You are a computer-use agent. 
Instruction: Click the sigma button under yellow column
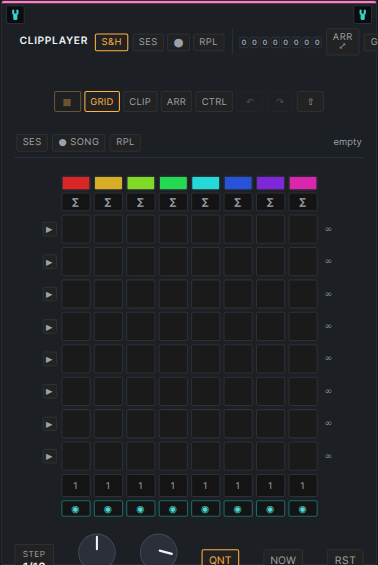pyautogui.click(x=108, y=202)
